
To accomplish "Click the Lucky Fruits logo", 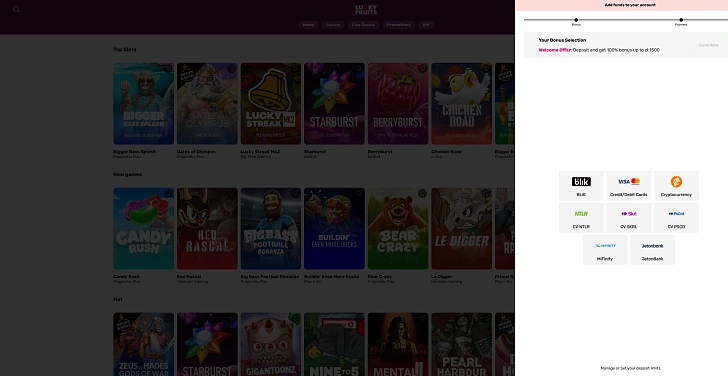I will tap(366, 10).
